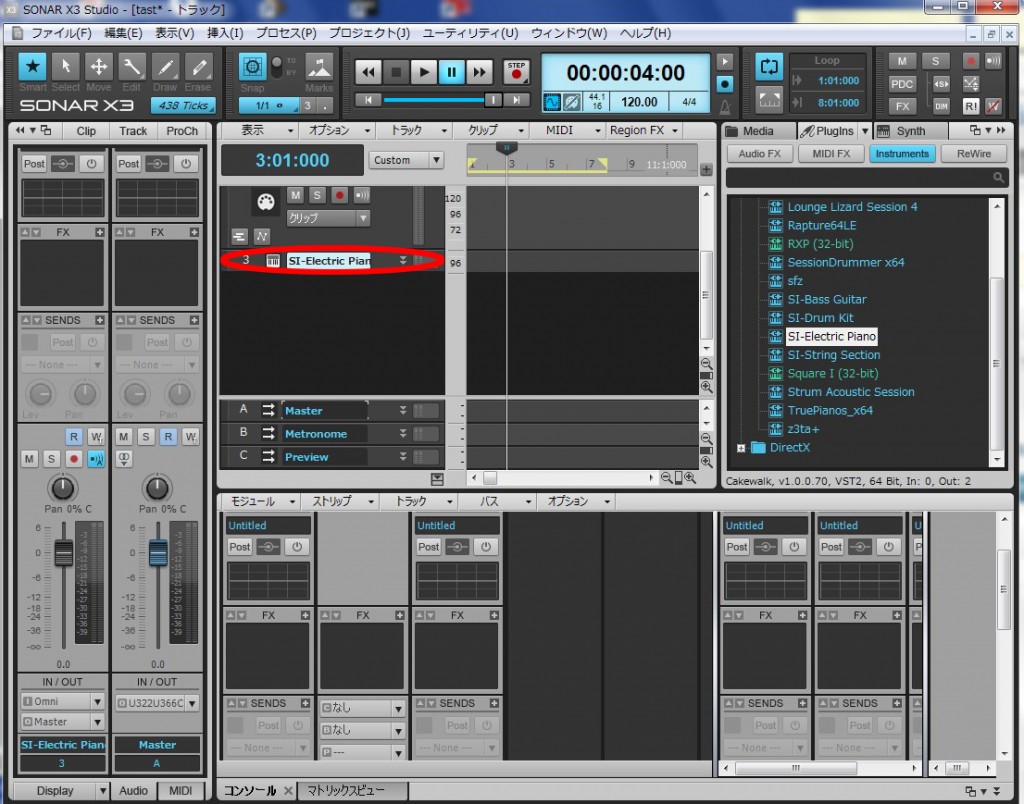Screen dimensions: 1024x804
Task: Activate the Move tool
Action: click(99, 67)
